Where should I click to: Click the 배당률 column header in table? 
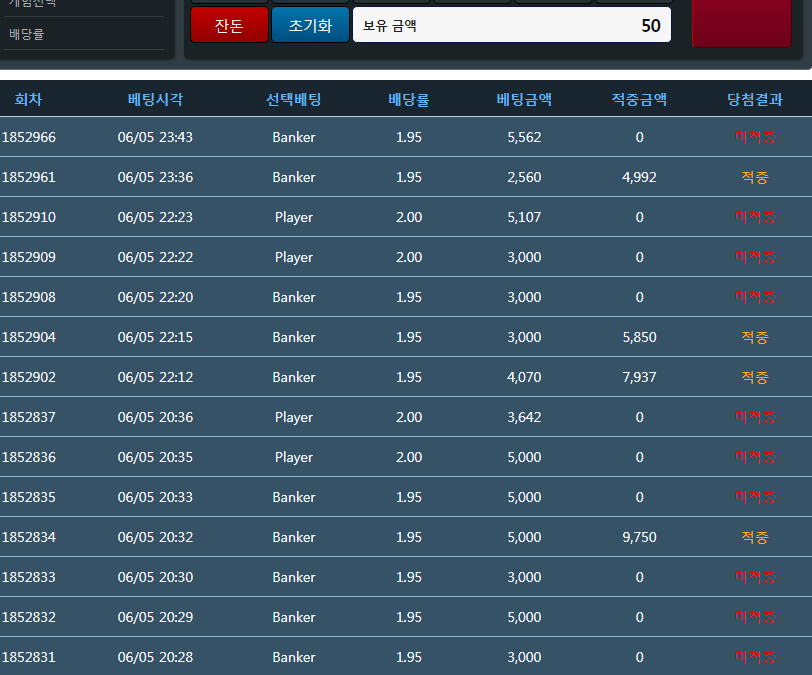pyautogui.click(x=409, y=99)
